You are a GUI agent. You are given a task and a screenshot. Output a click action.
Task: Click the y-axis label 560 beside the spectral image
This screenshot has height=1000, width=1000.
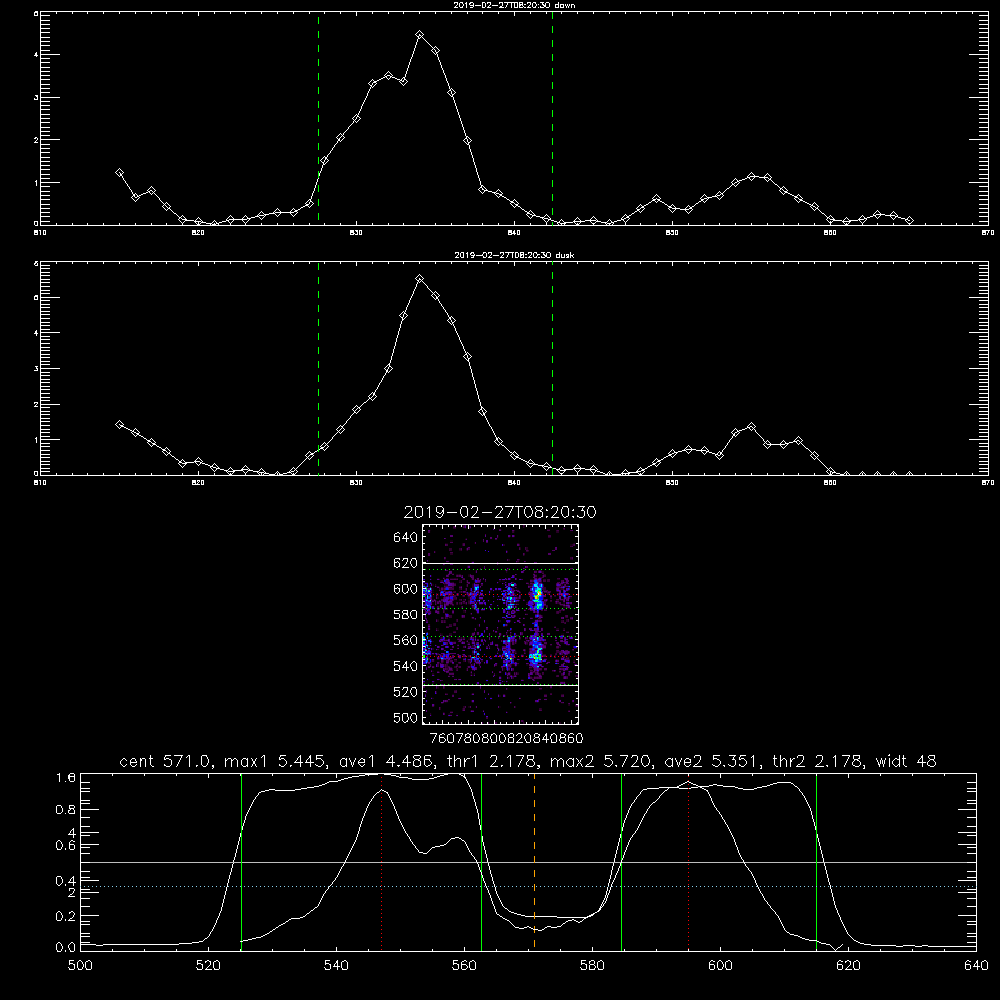pos(406,640)
